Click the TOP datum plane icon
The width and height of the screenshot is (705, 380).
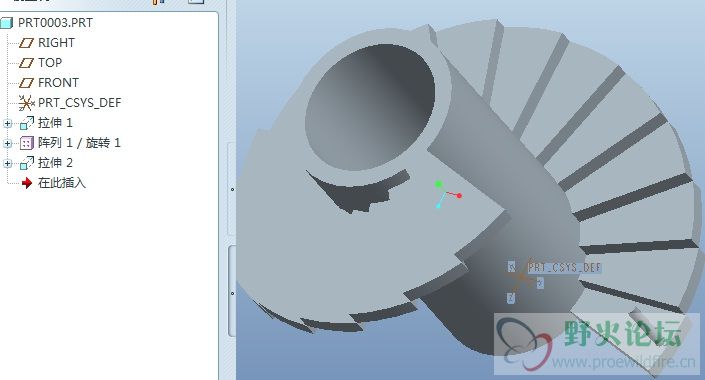click(x=26, y=63)
